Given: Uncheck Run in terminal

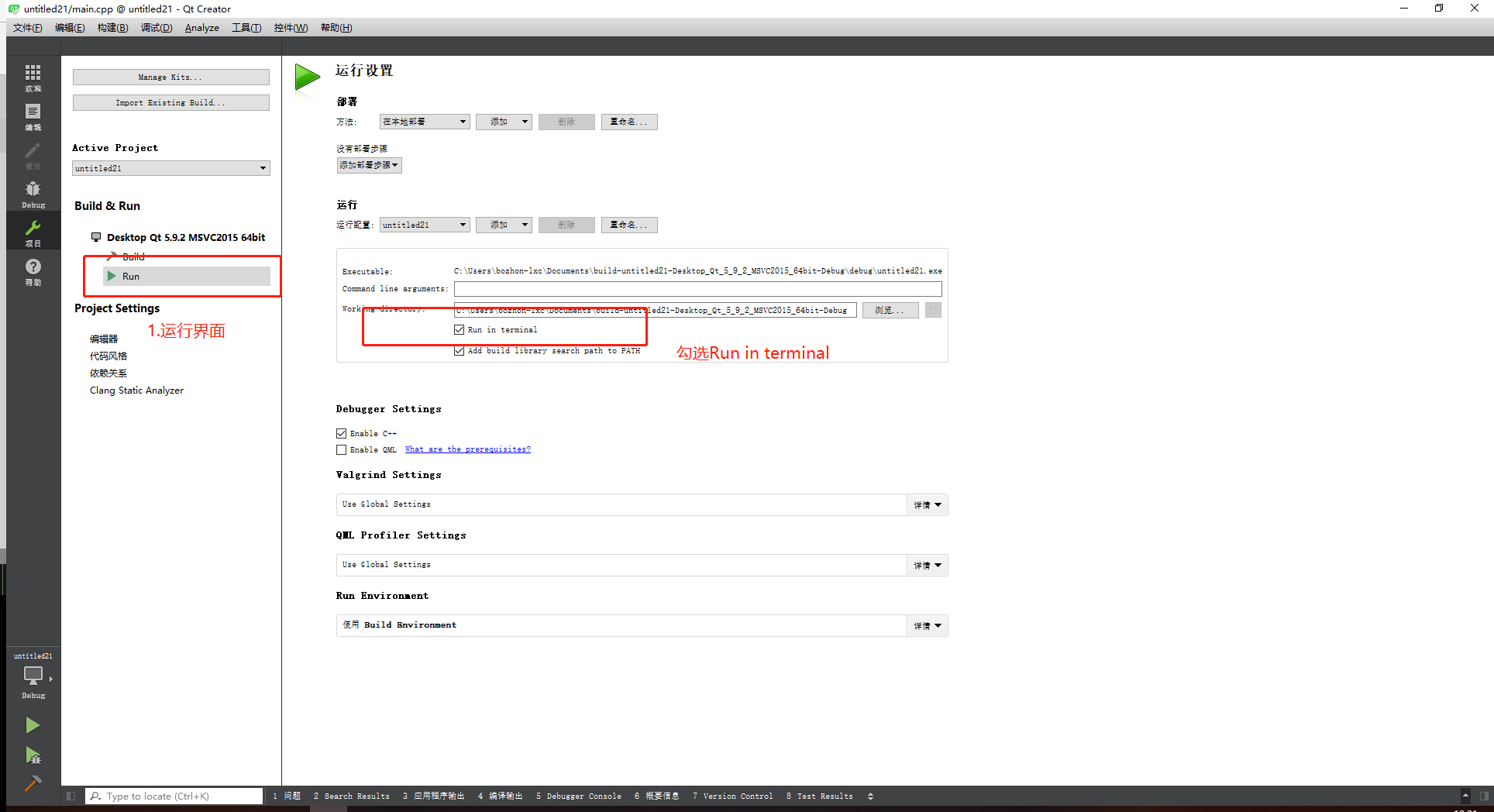Looking at the screenshot, I should 460,329.
